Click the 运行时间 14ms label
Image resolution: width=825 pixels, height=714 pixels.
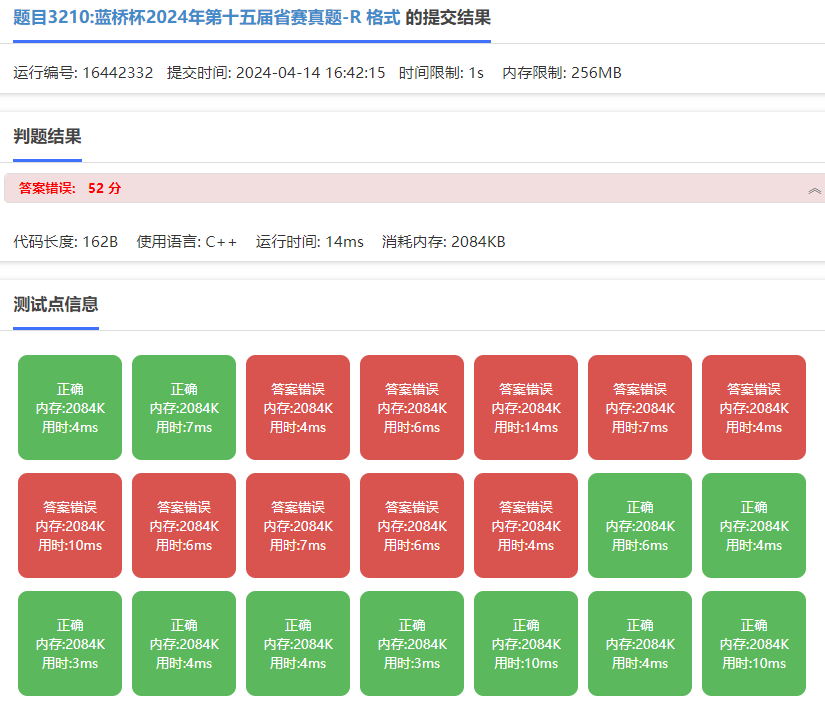310,242
